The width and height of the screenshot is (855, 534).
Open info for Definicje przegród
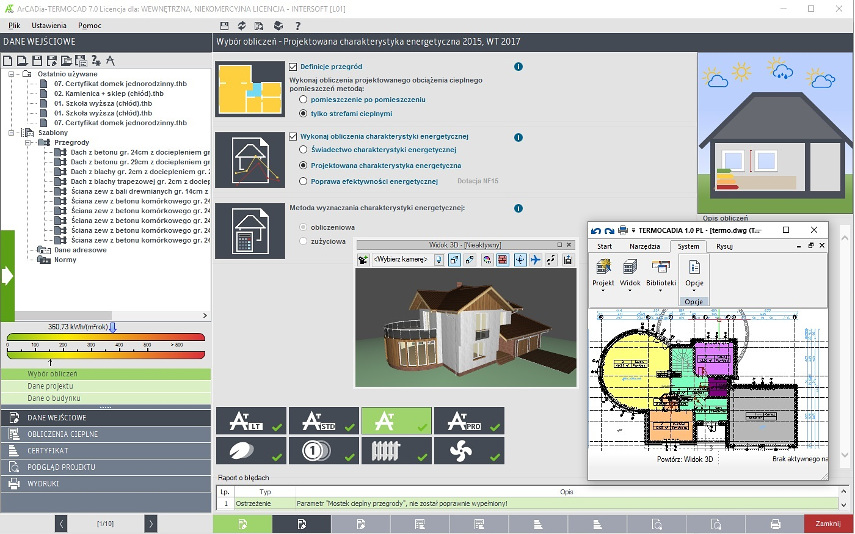pyautogui.click(x=518, y=67)
